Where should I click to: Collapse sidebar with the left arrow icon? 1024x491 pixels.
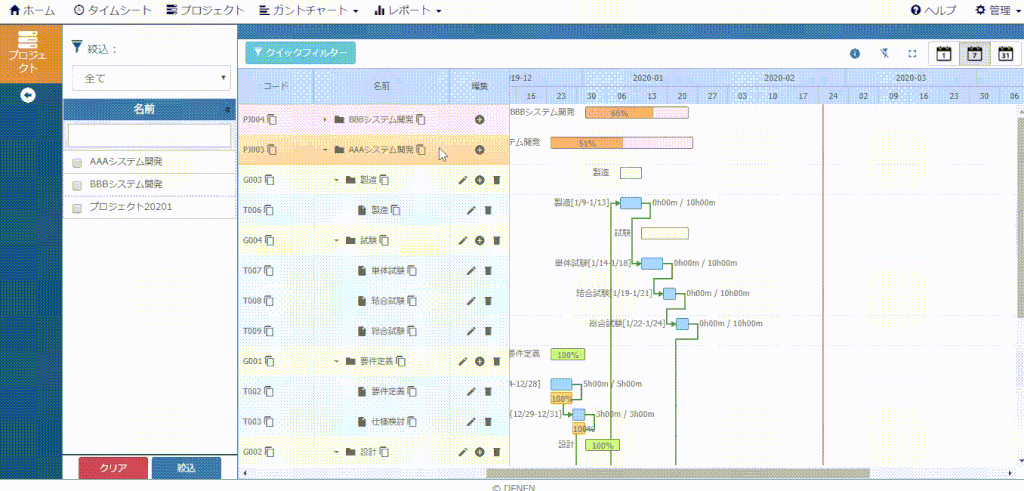coord(28,95)
